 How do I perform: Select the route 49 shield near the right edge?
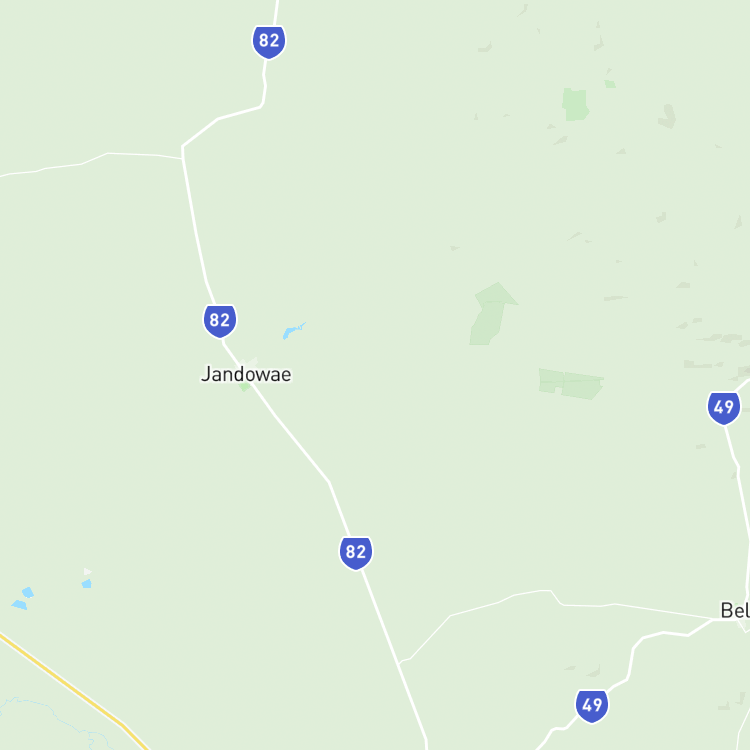coord(724,408)
